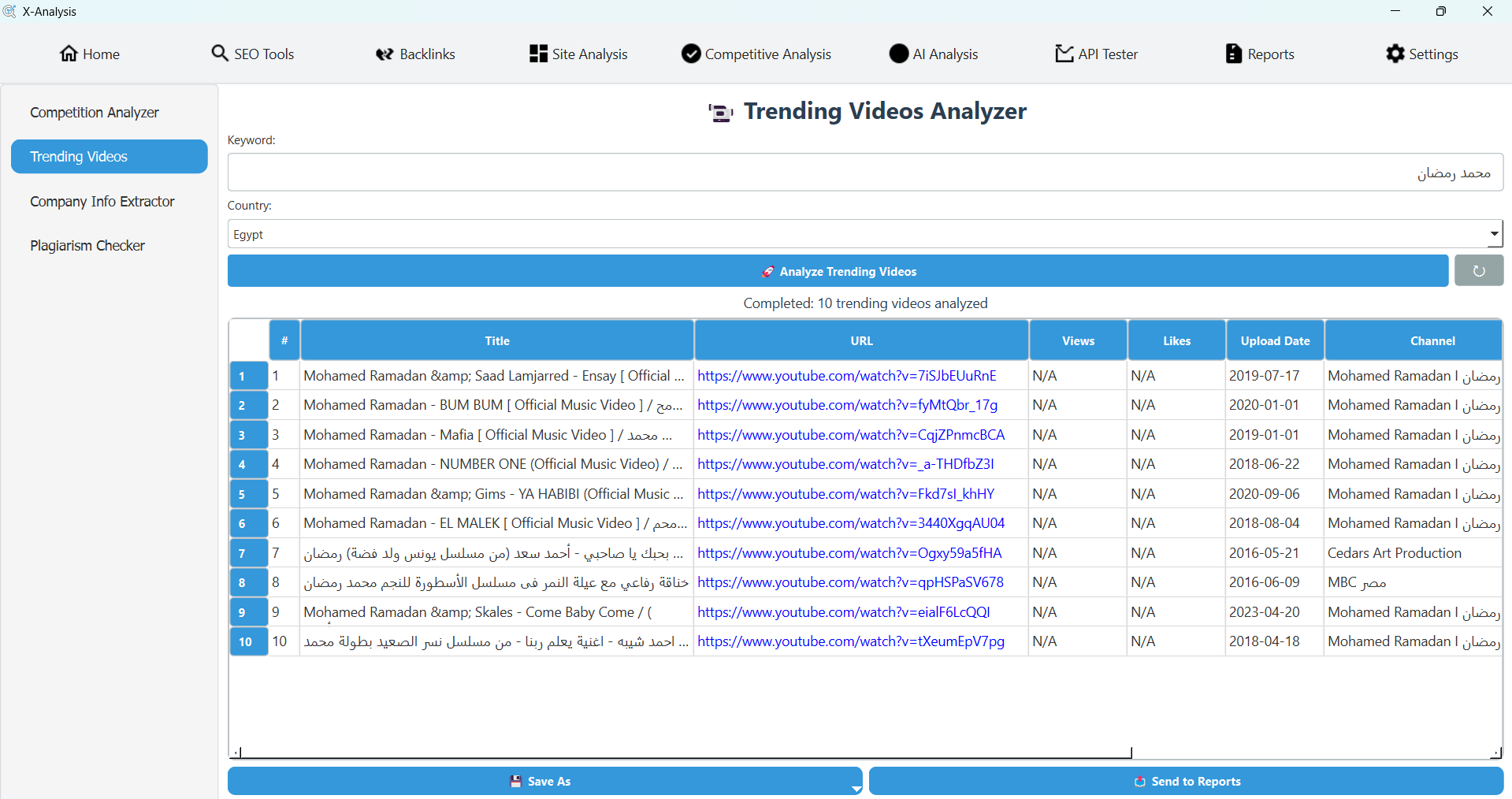Image resolution: width=1512 pixels, height=799 pixels.
Task: Go to Site Analysis tab
Action: point(578,54)
